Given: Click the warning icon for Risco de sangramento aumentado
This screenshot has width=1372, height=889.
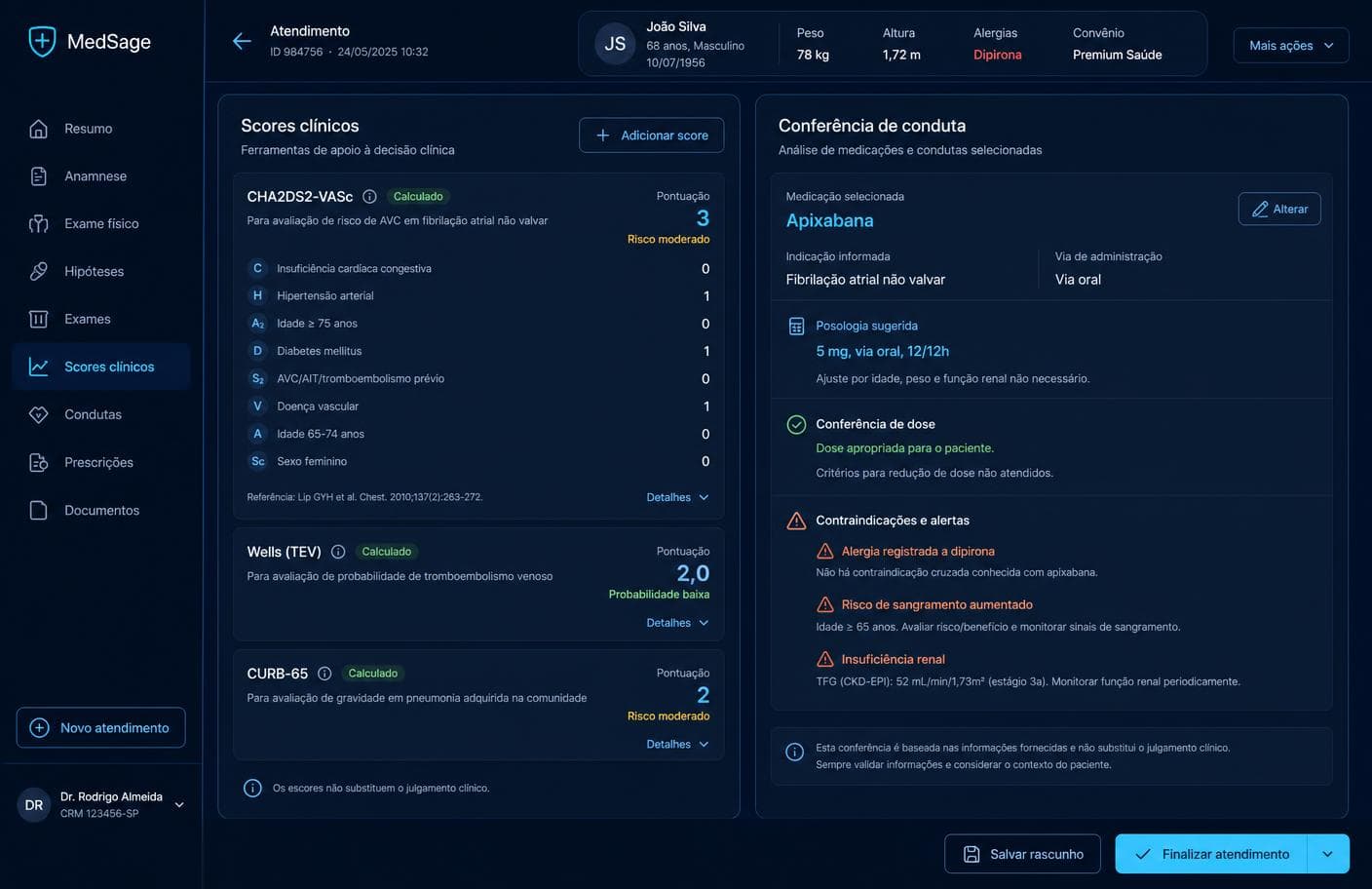Looking at the screenshot, I should [x=824, y=604].
